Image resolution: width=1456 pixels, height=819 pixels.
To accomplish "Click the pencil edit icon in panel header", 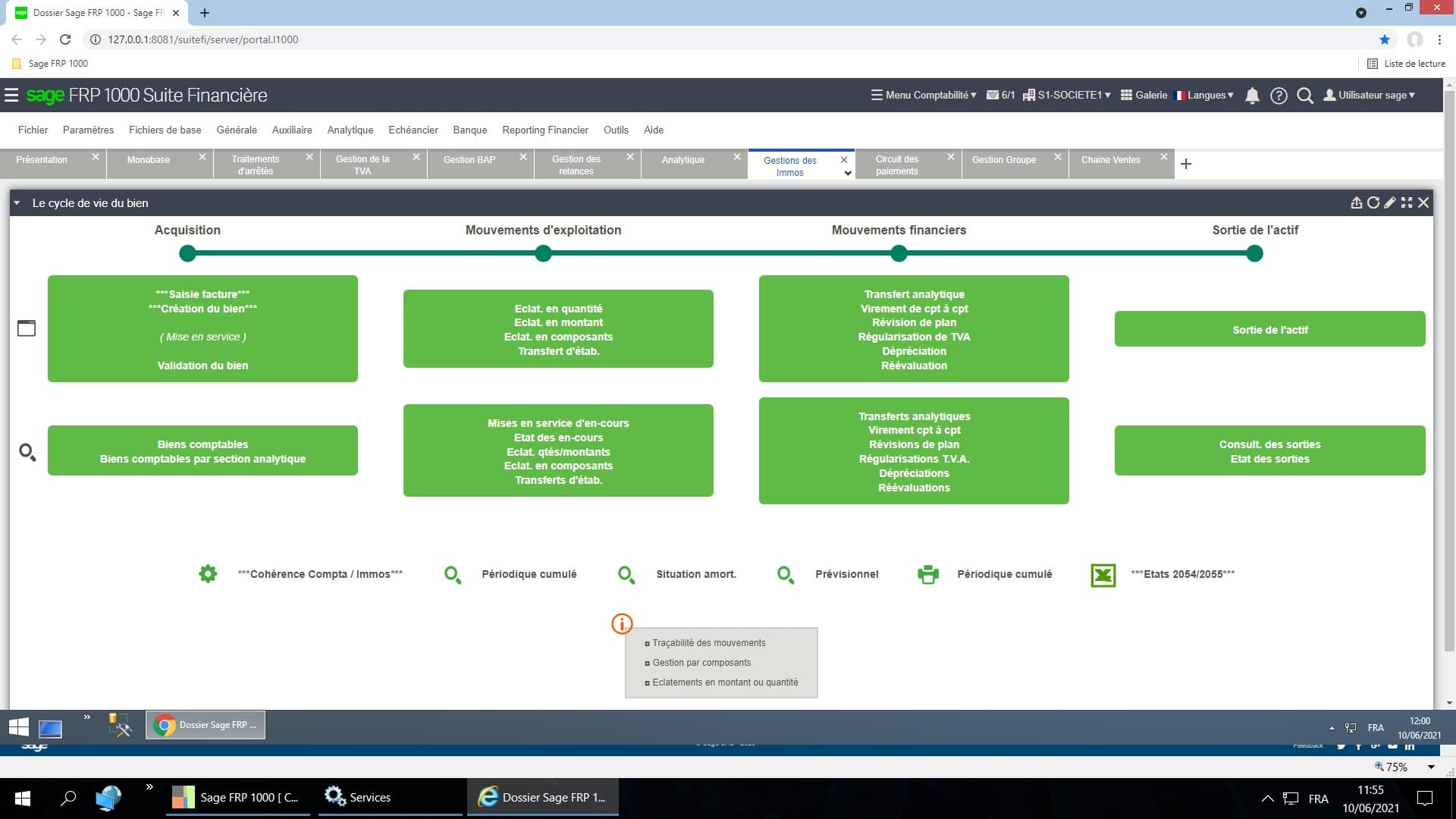I will 1389,202.
